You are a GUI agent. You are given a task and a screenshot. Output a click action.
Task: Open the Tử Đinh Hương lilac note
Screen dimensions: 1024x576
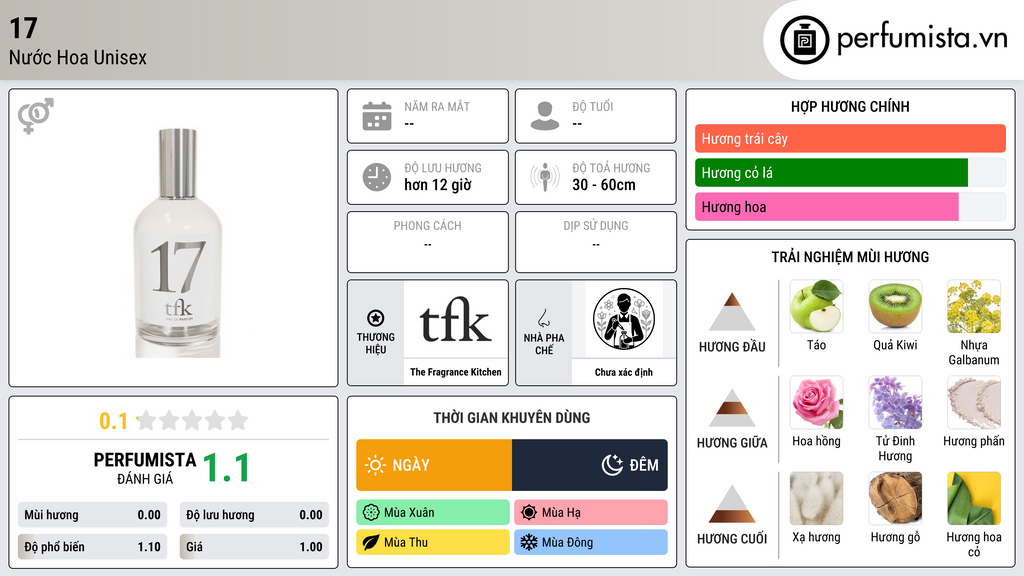(x=895, y=402)
